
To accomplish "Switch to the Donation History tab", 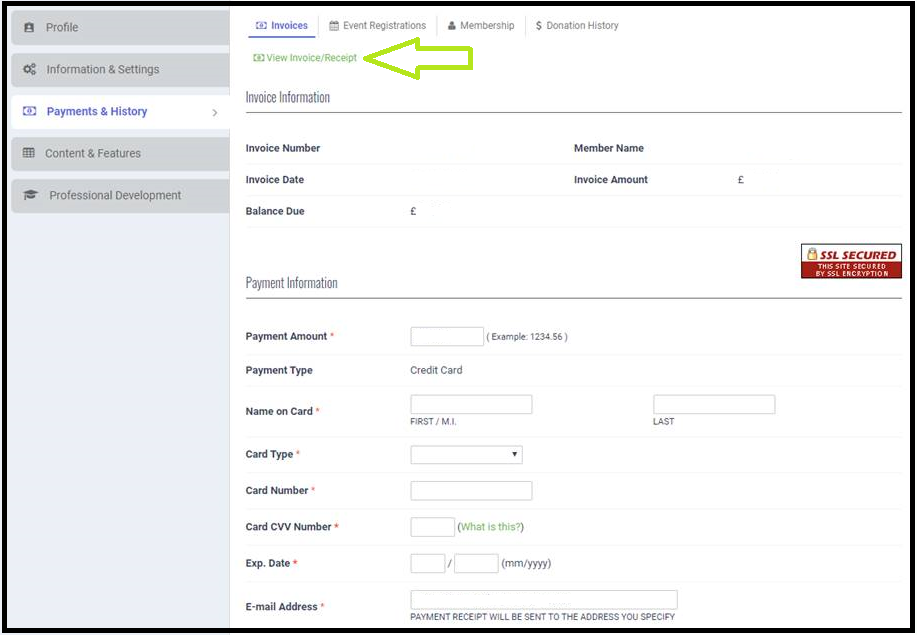I will pyautogui.click(x=577, y=26).
